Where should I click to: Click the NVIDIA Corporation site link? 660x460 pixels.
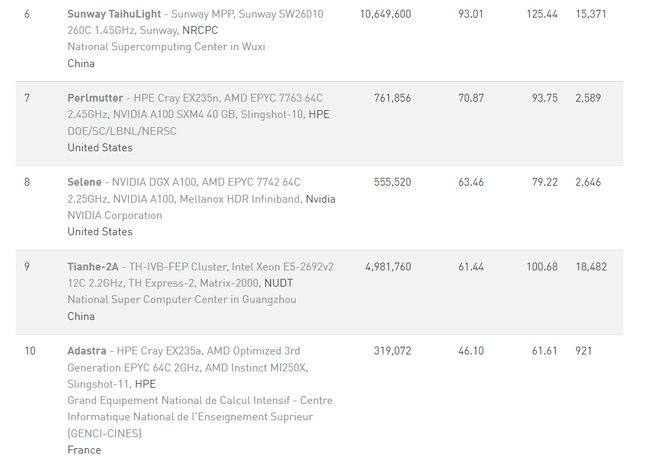tap(114, 215)
